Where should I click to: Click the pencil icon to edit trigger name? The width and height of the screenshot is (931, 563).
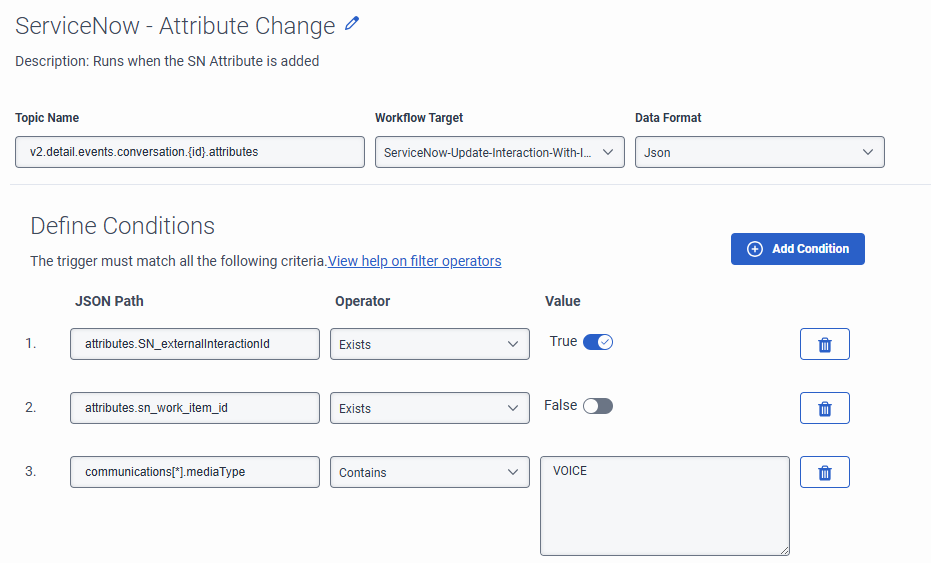(352, 24)
